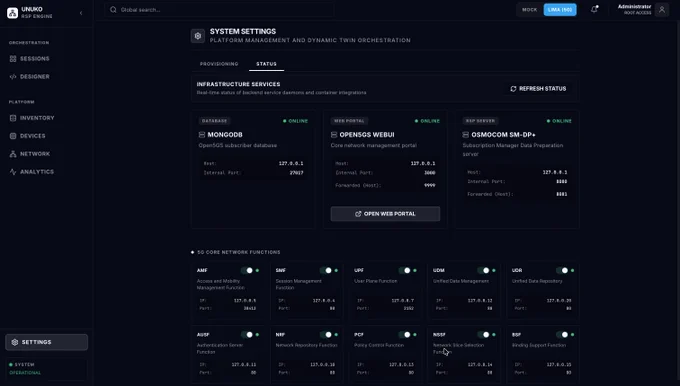Click the Open5GS WebUI server icon

(334, 135)
